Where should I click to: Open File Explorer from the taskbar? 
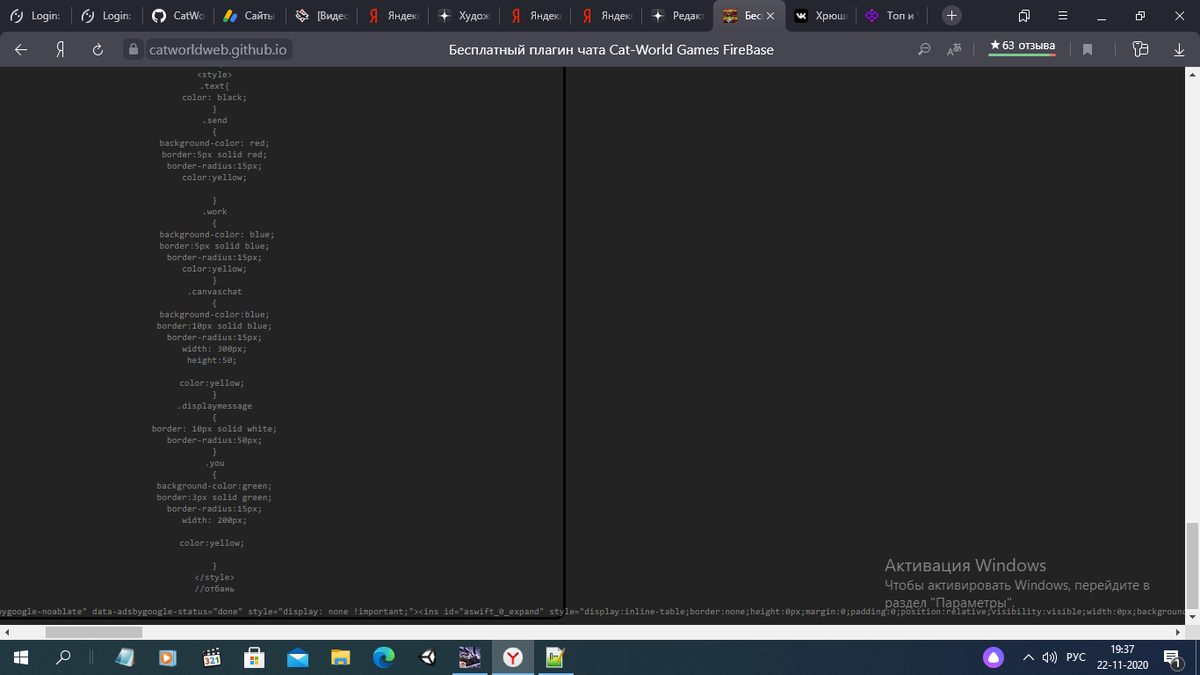click(341, 657)
